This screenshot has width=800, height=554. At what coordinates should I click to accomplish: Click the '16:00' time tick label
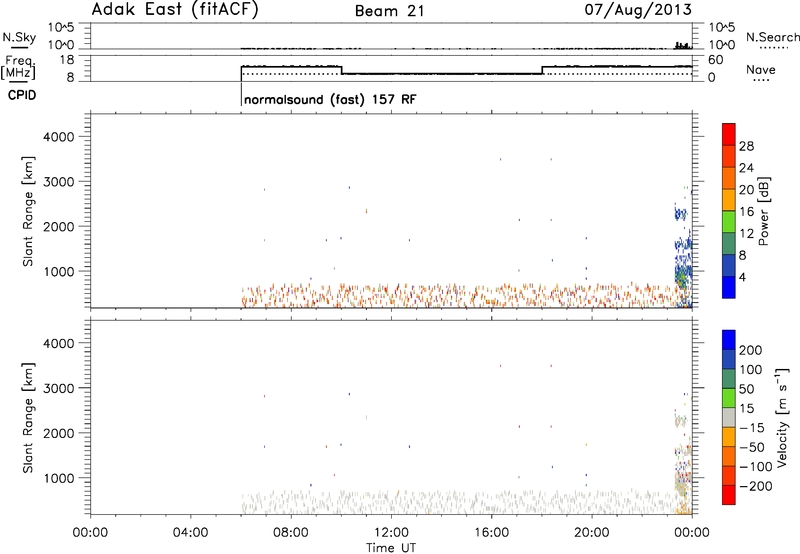(491, 533)
